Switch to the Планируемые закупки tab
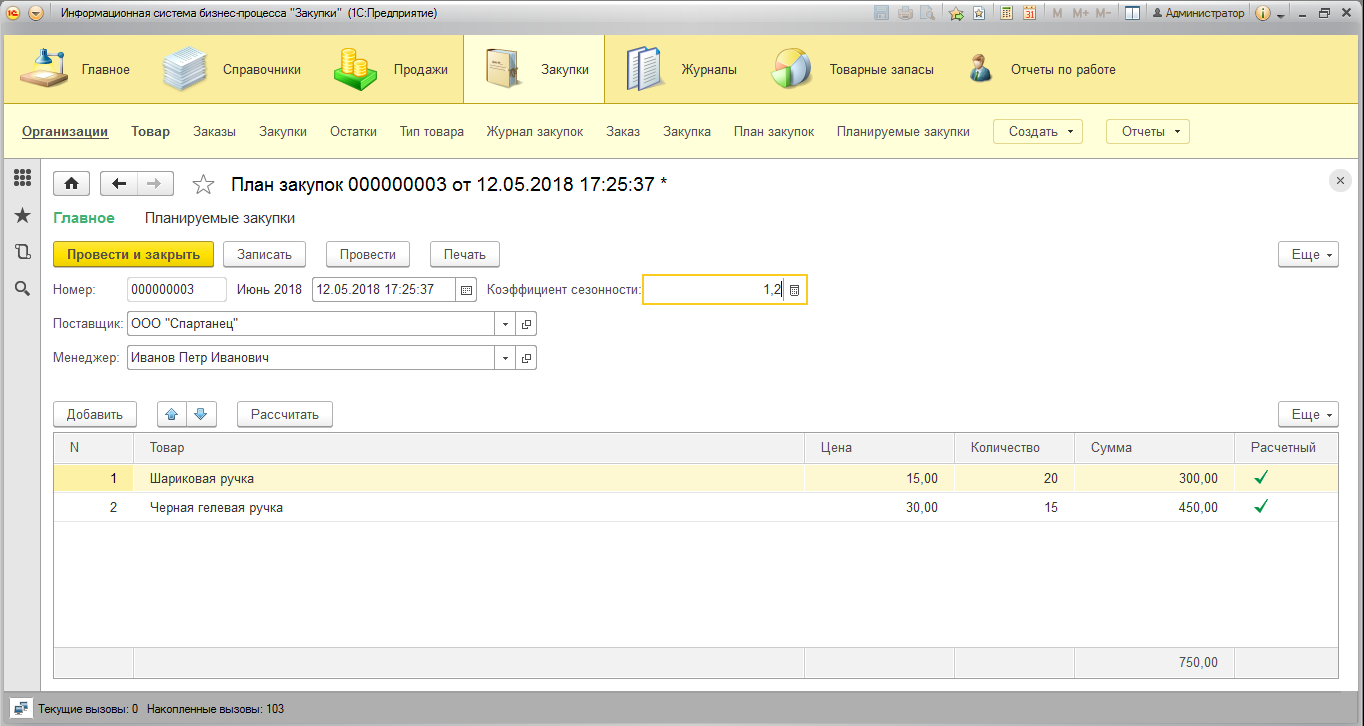 coord(219,218)
